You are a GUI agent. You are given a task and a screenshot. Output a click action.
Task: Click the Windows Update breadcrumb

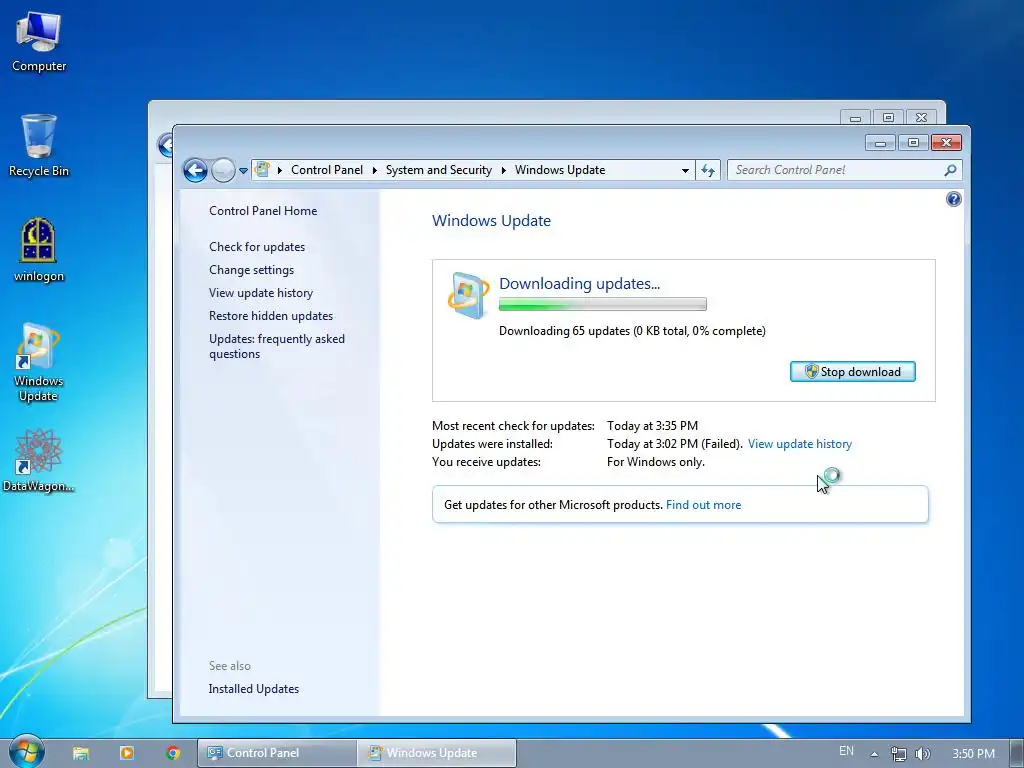560,170
